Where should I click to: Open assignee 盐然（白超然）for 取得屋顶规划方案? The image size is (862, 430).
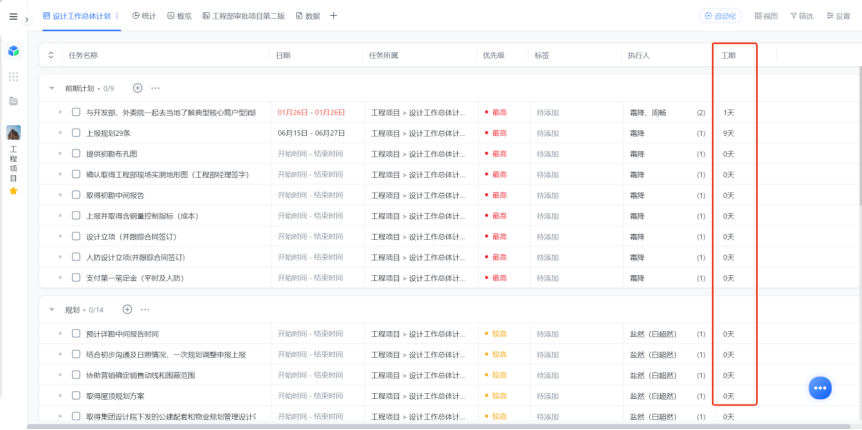(653, 396)
